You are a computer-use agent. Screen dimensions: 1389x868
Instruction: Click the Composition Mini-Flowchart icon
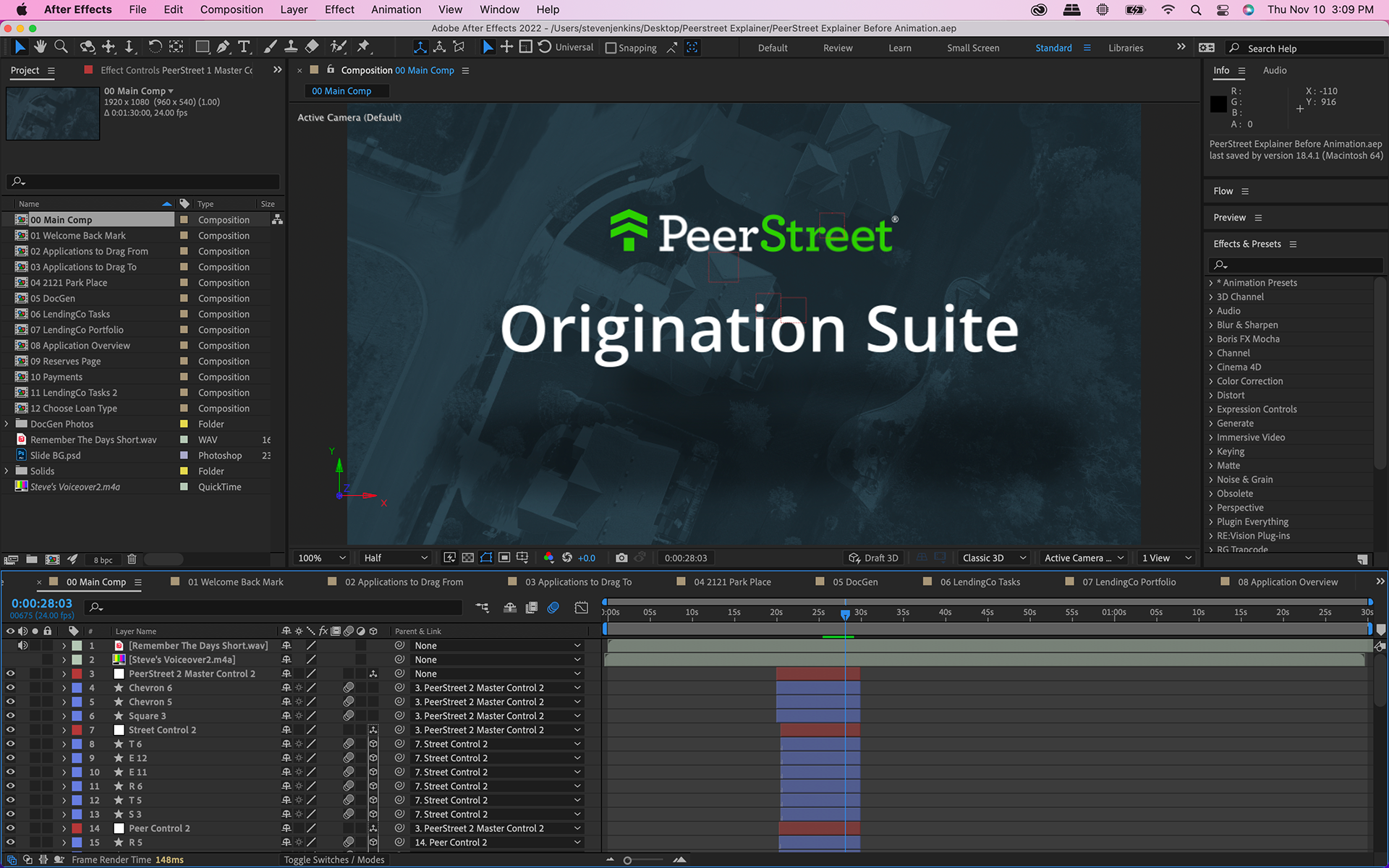[x=483, y=608]
